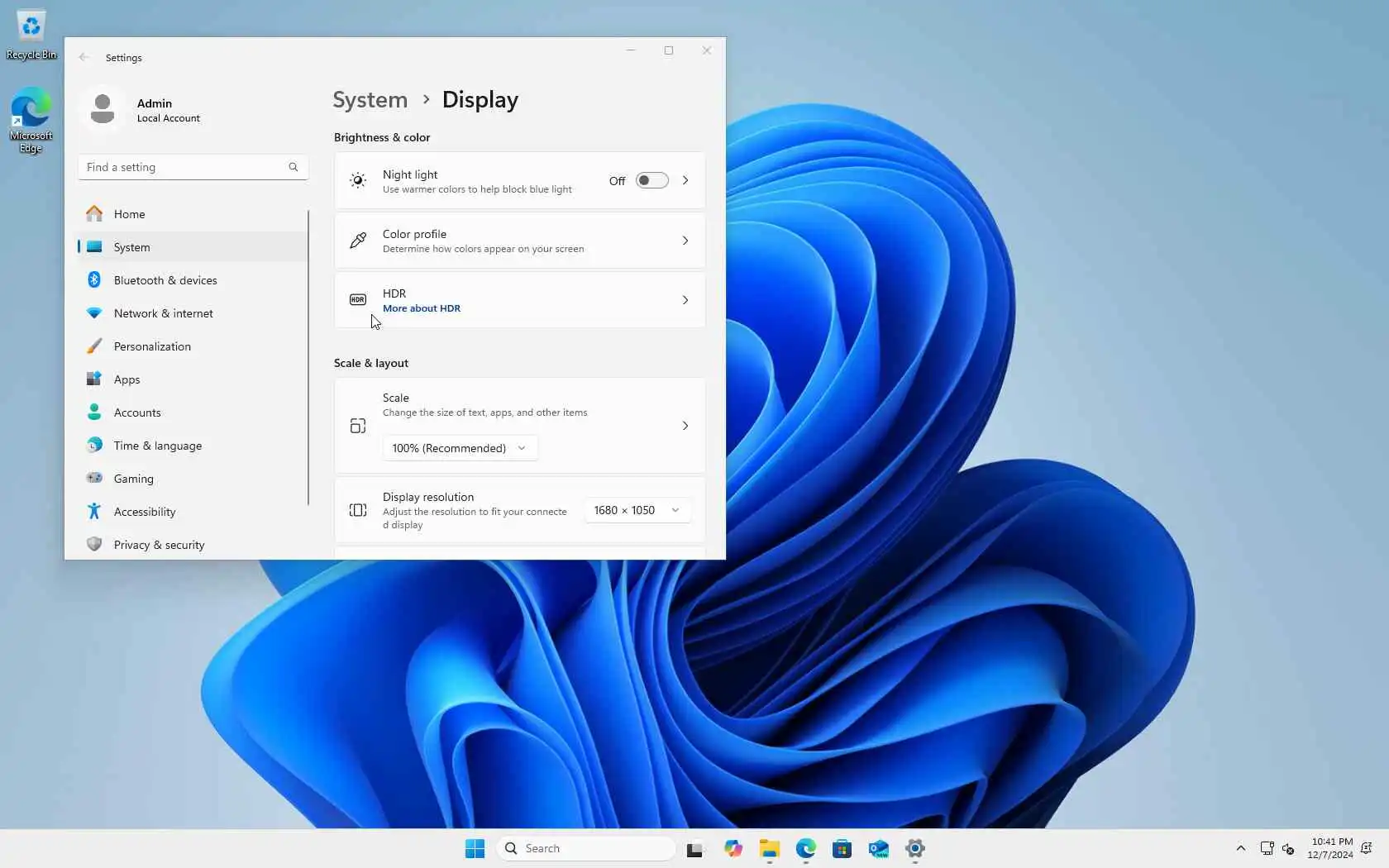This screenshot has height=868, width=1389.
Task: Click the Night light sun icon
Action: pyautogui.click(x=358, y=180)
